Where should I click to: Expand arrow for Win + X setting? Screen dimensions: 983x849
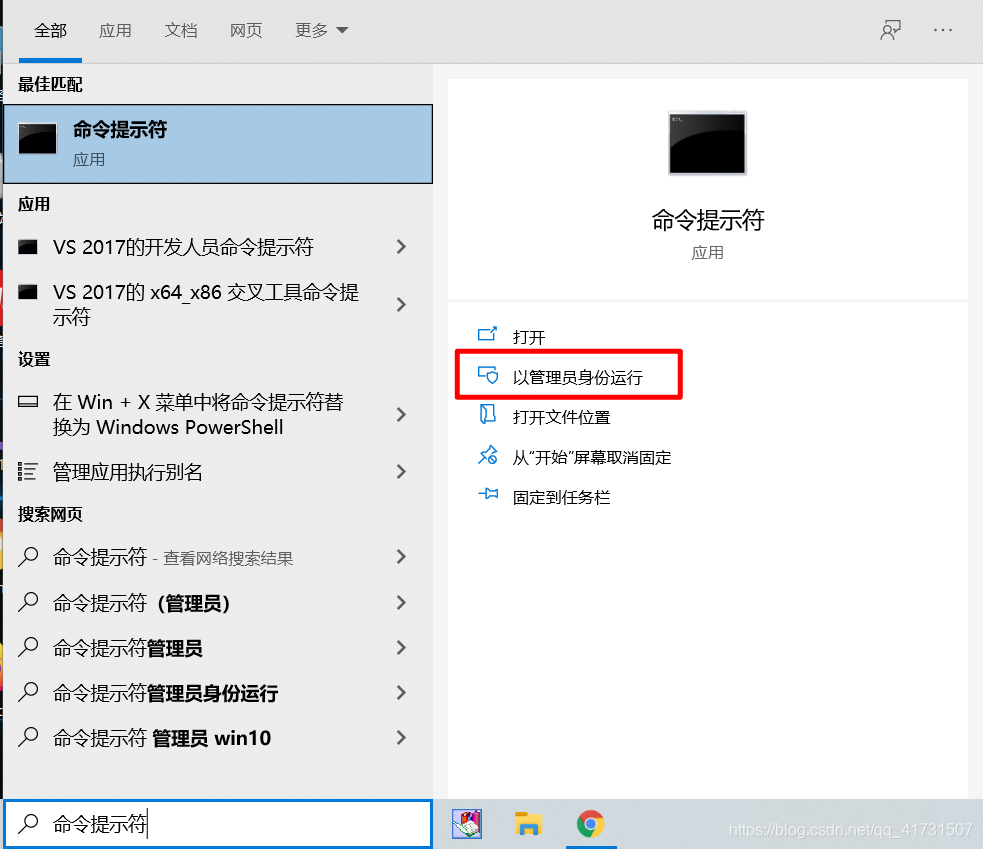click(x=402, y=414)
